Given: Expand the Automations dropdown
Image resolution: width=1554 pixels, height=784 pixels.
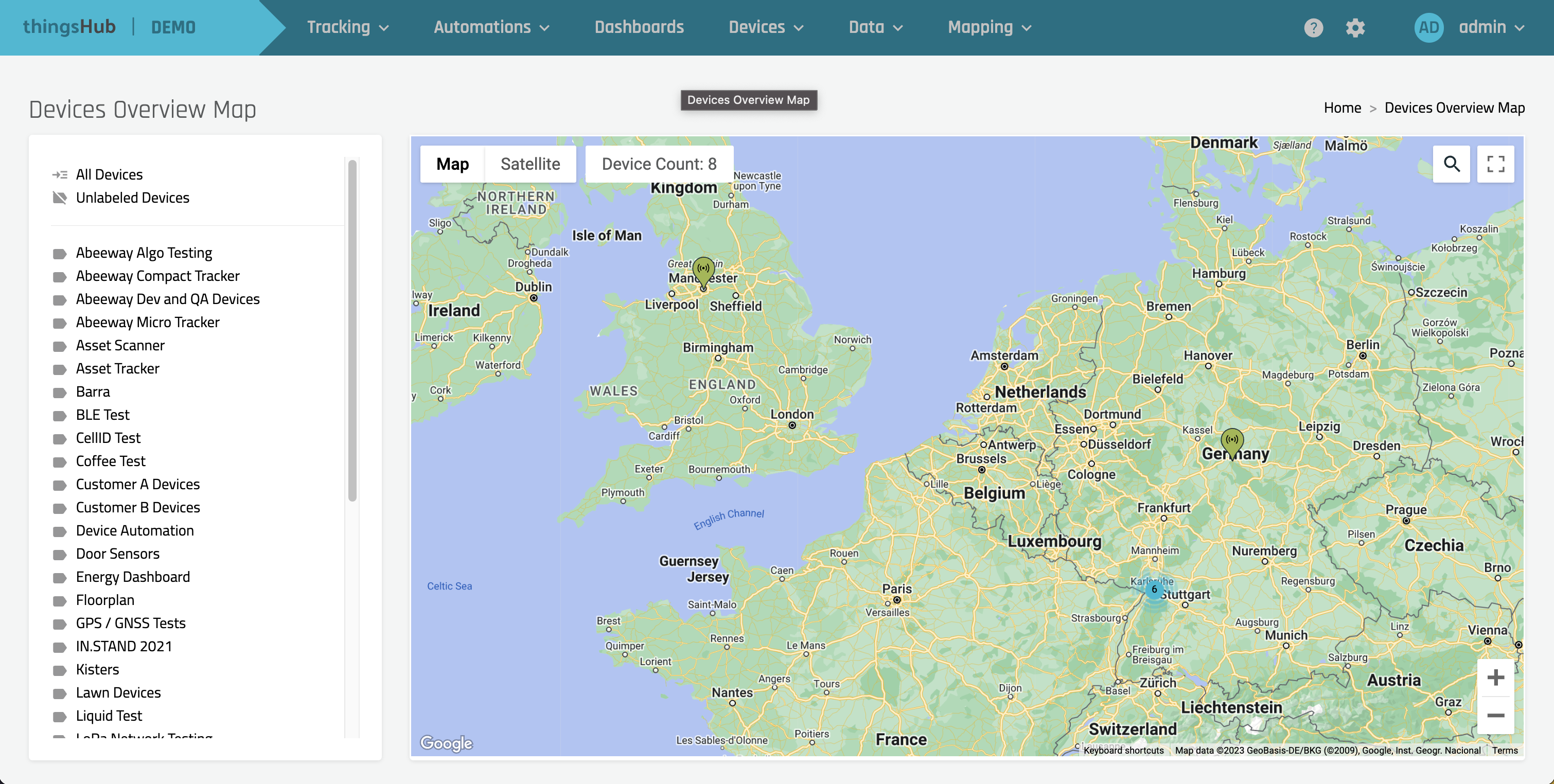Looking at the screenshot, I should click(491, 28).
